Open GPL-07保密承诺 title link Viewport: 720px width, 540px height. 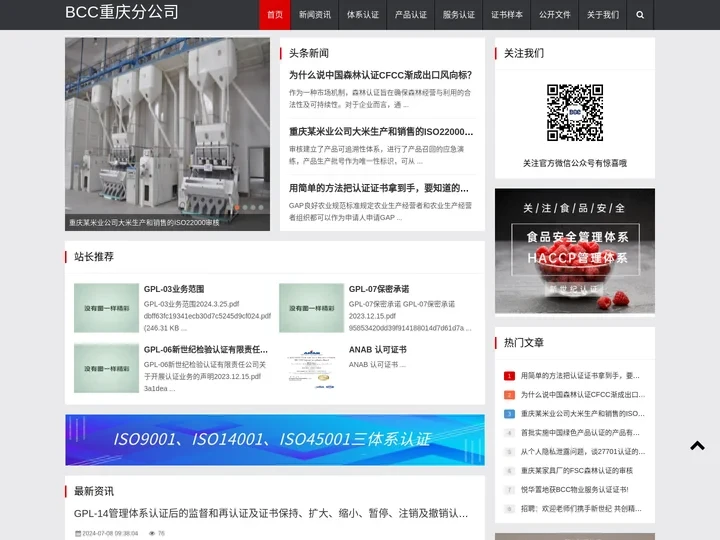[379, 289]
